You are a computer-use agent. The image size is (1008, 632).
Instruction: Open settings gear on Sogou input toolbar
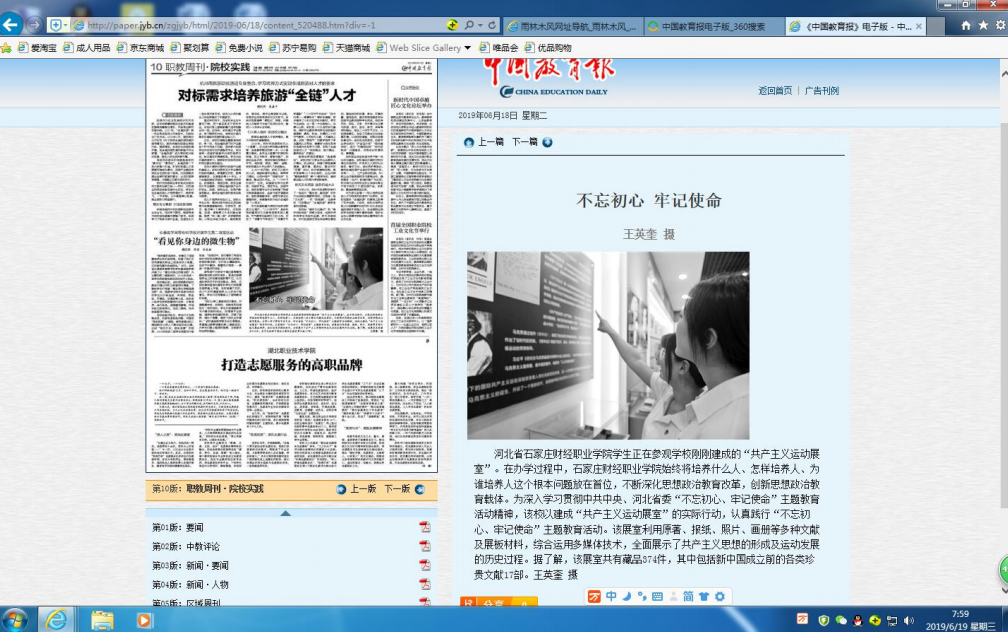tap(719, 597)
